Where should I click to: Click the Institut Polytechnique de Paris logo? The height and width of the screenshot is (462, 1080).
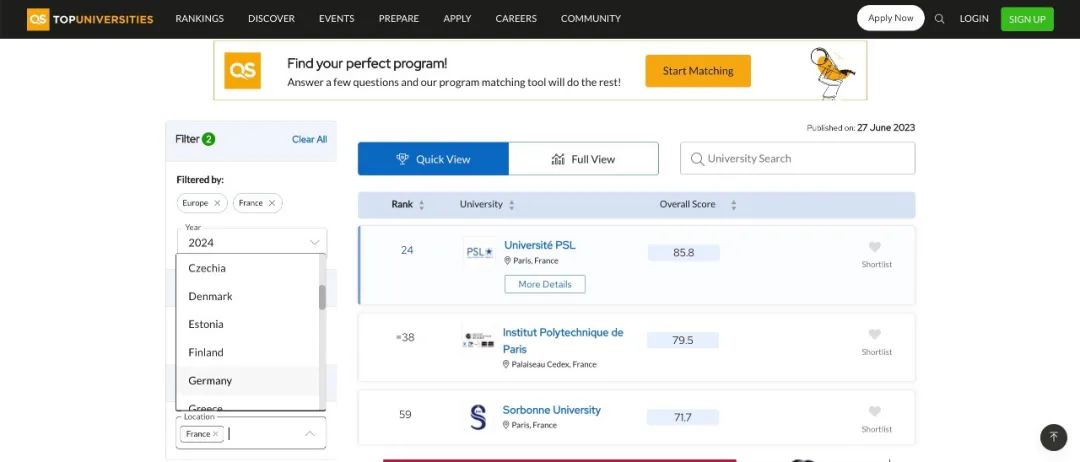pyautogui.click(x=479, y=339)
